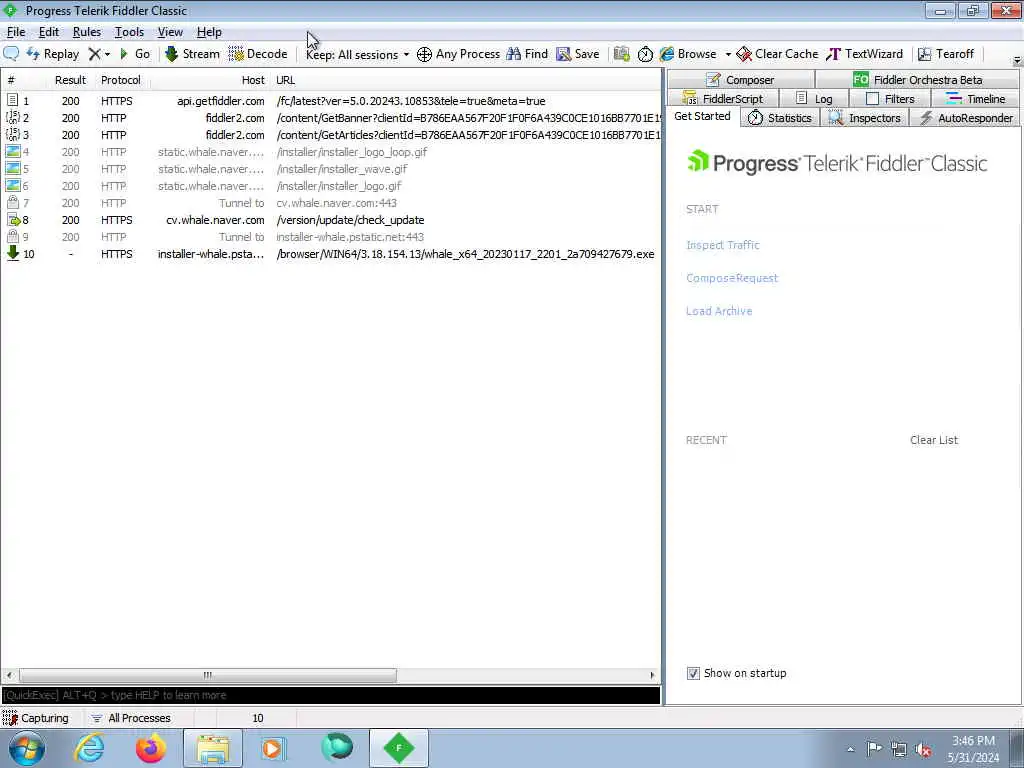1024x768 pixels.
Task: Switch to the AutoResponder tab
Action: pos(966,118)
